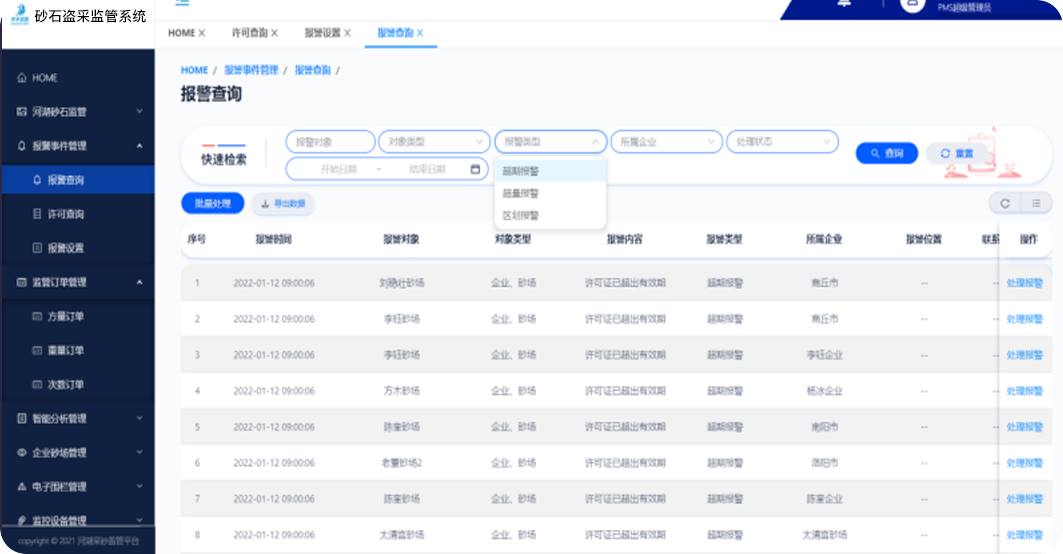Open the 对象类型 dropdown
The width and height of the screenshot is (1063, 554).
(434, 142)
